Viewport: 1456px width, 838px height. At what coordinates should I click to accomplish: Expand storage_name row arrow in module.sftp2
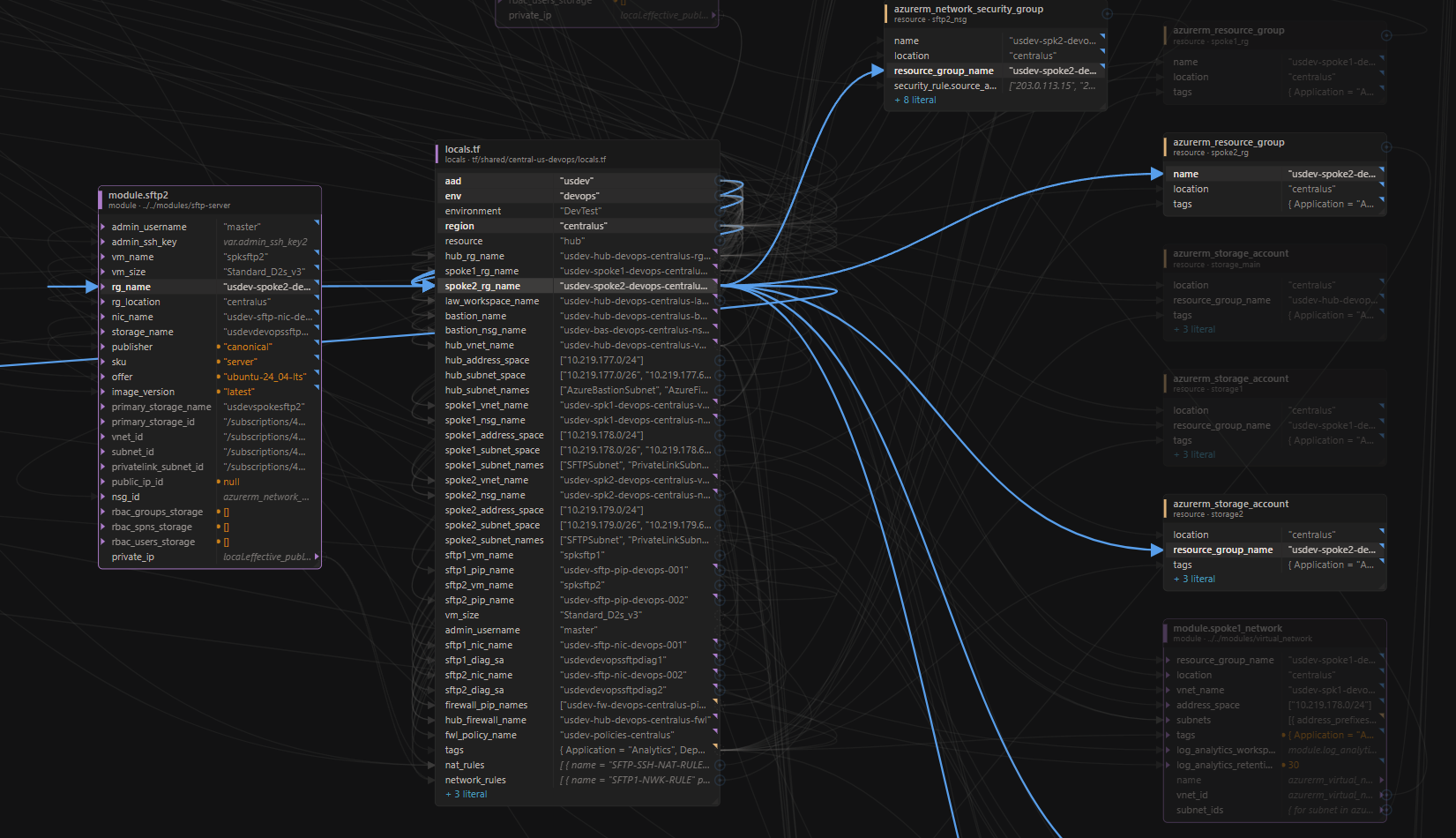tap(103, 332)
